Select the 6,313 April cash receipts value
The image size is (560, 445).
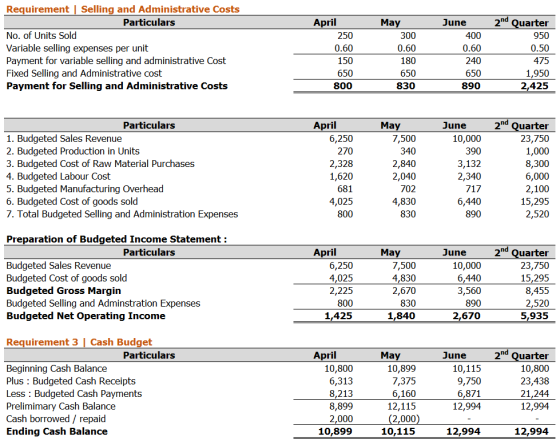(341, 381)
